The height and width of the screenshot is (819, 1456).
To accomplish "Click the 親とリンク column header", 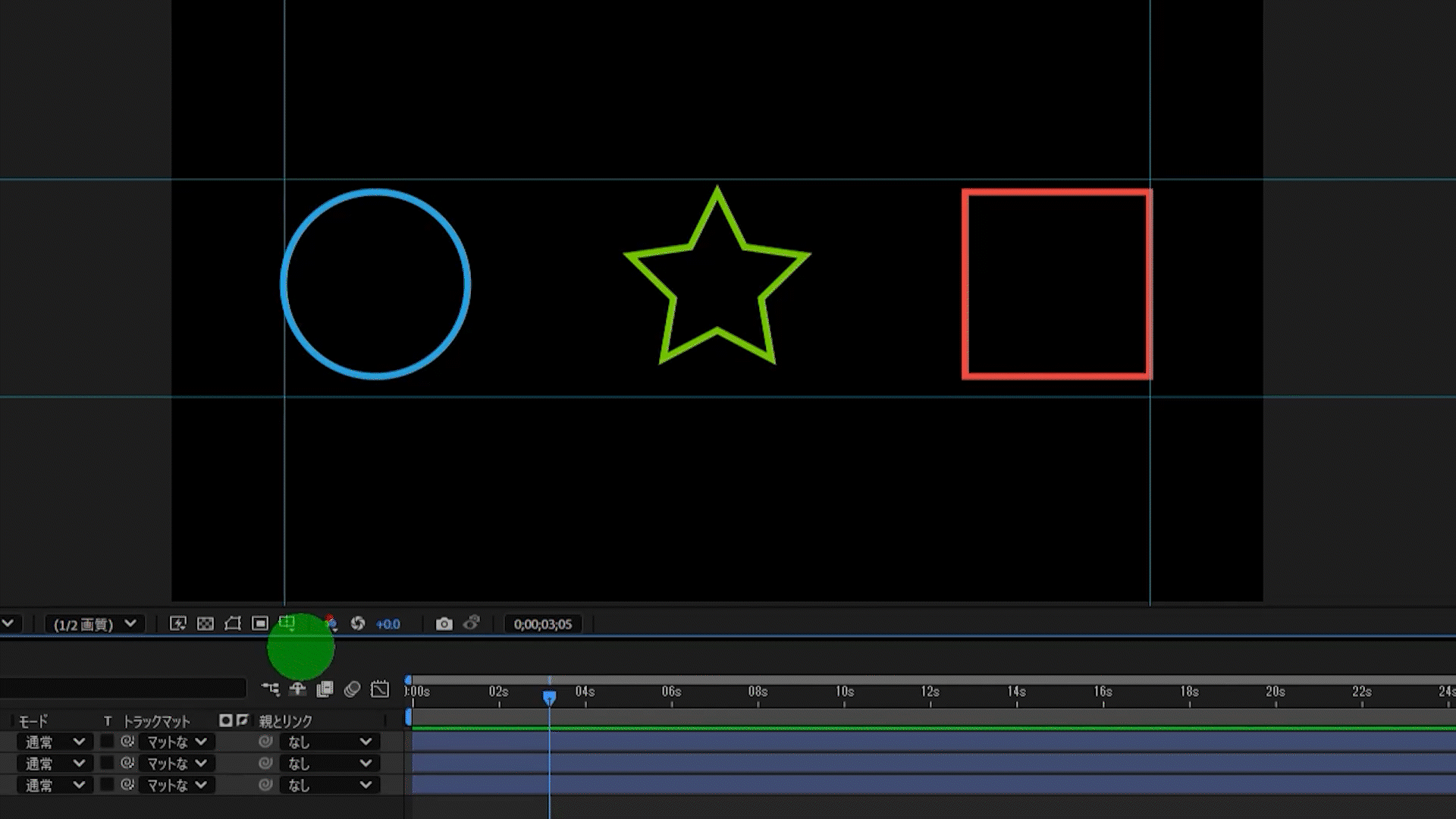I will pos(286,720).
